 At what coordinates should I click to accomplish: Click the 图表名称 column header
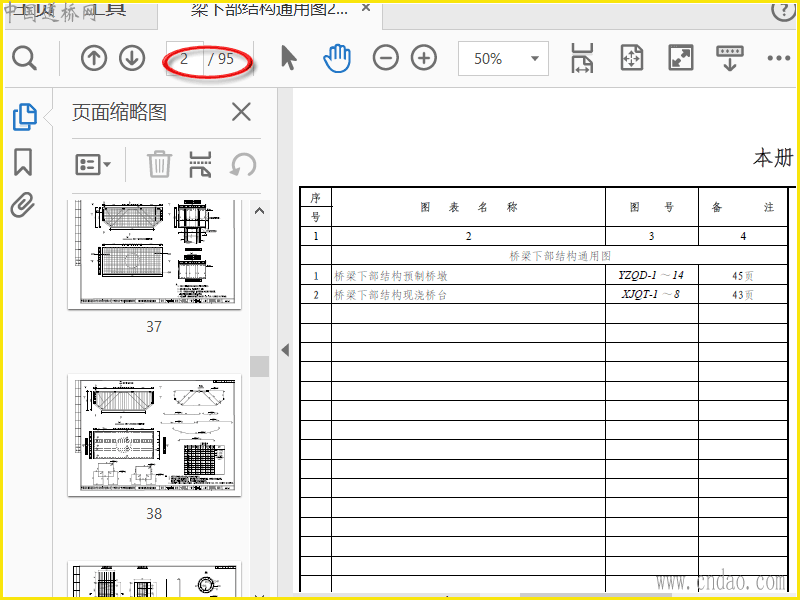click(469, 207)
